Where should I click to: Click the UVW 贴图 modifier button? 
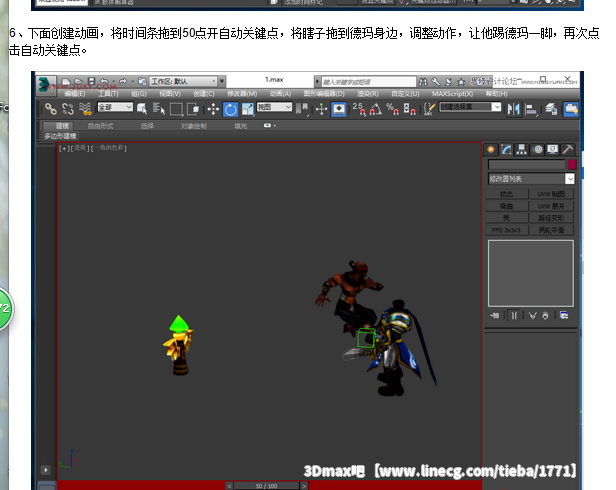pos(551,194)
